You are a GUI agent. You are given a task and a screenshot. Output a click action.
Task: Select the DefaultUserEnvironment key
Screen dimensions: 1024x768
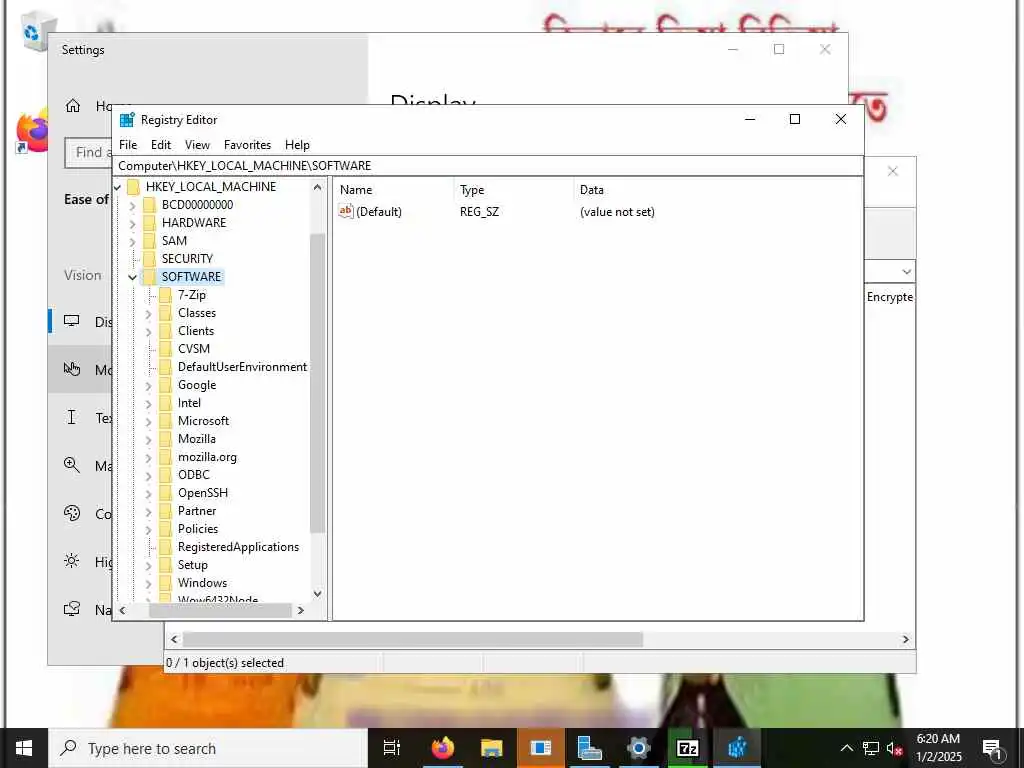pos(242,367)
